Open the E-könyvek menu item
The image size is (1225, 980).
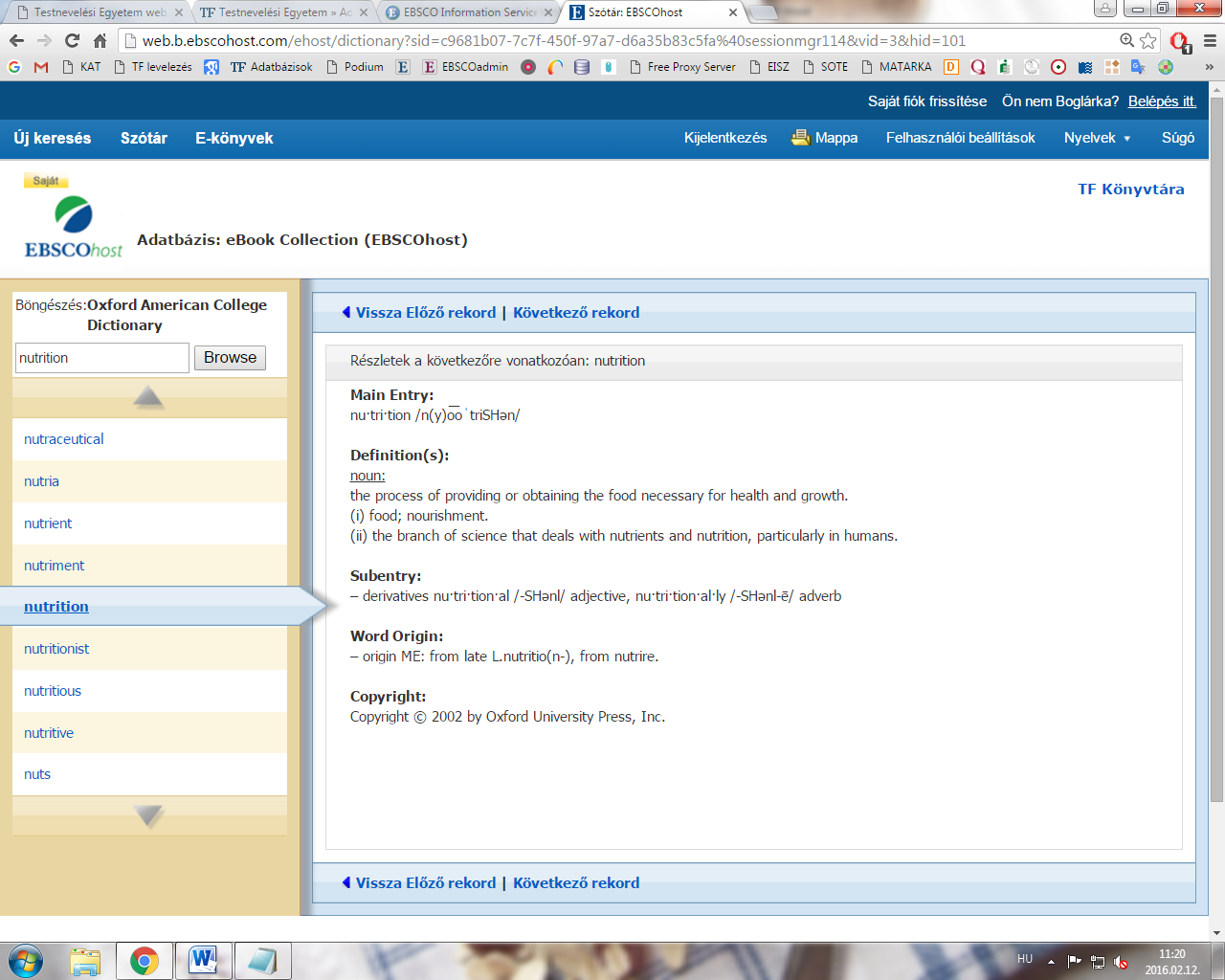[x=234, y=138]
